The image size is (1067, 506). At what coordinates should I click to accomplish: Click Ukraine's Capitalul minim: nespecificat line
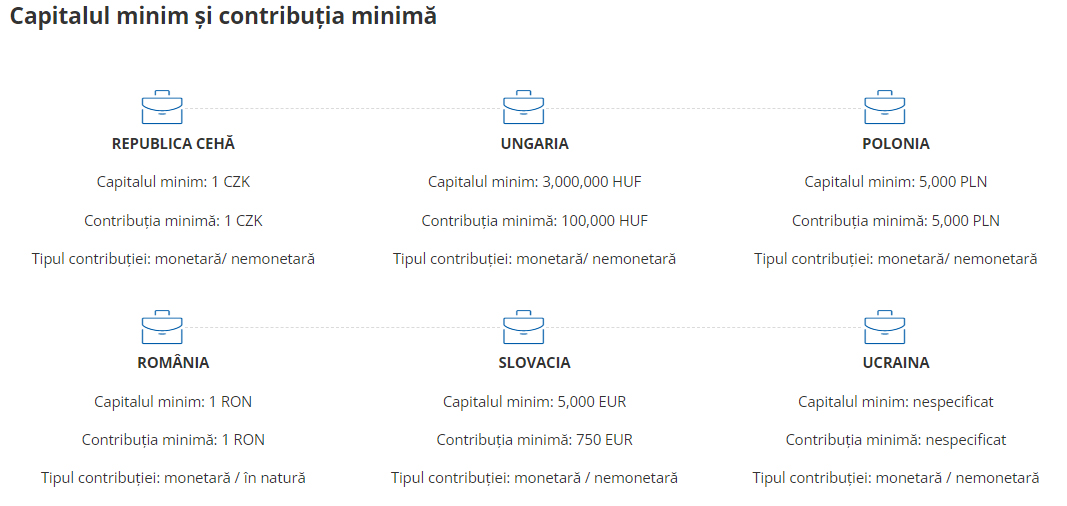[895, 402]
